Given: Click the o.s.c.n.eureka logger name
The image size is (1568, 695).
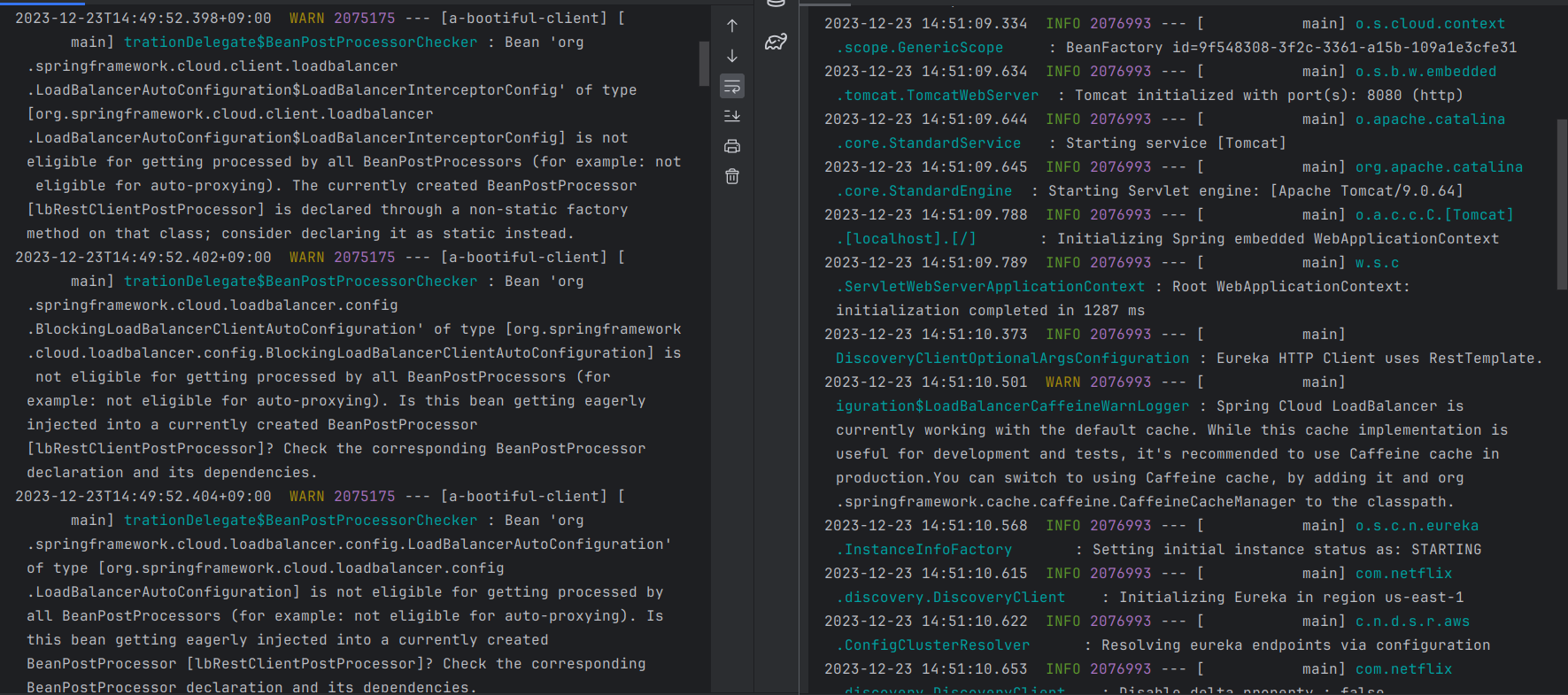Looking at the screenshot, I should tap(1417, 525).
